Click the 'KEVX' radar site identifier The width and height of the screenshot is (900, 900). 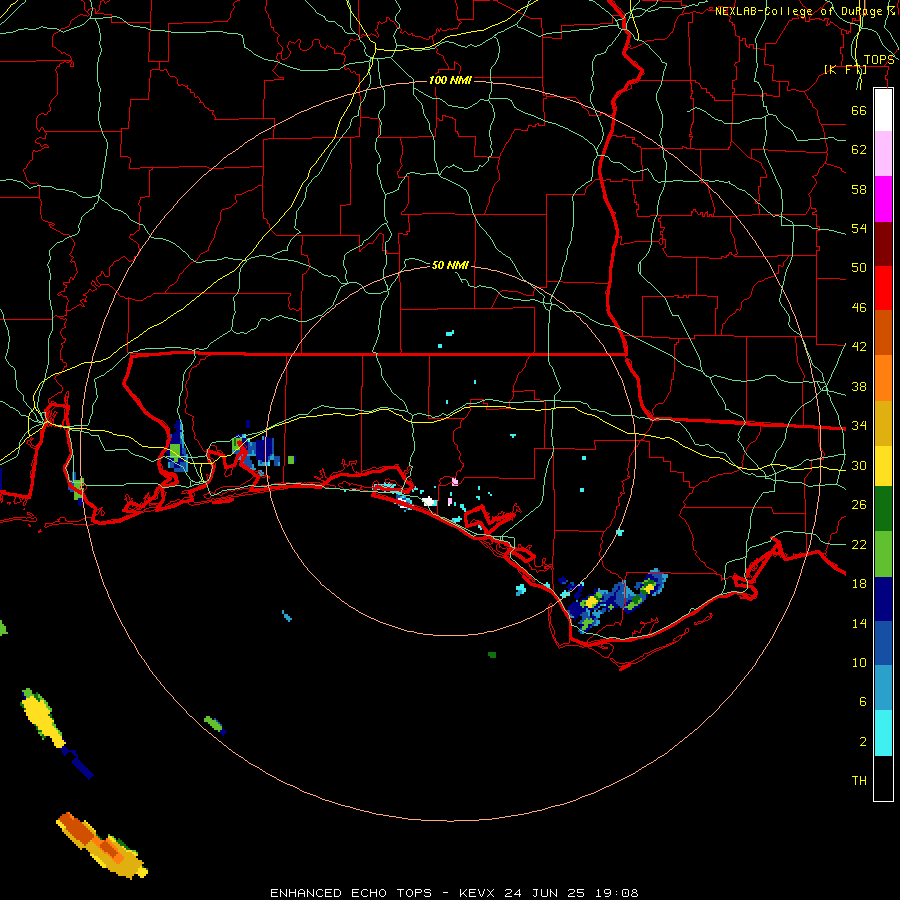click(x=479, y=893)
